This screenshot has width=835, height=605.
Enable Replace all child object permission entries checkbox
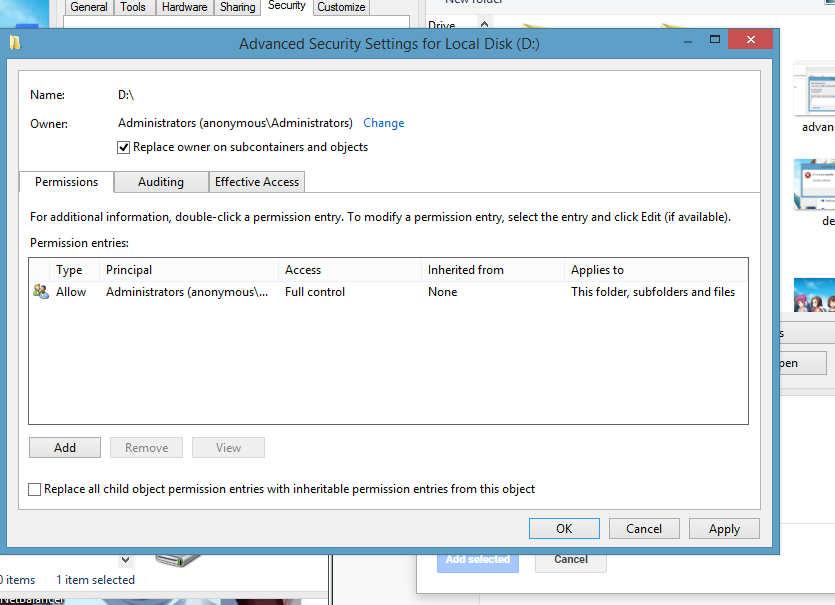pyautogui.click(x=35, y=489)
